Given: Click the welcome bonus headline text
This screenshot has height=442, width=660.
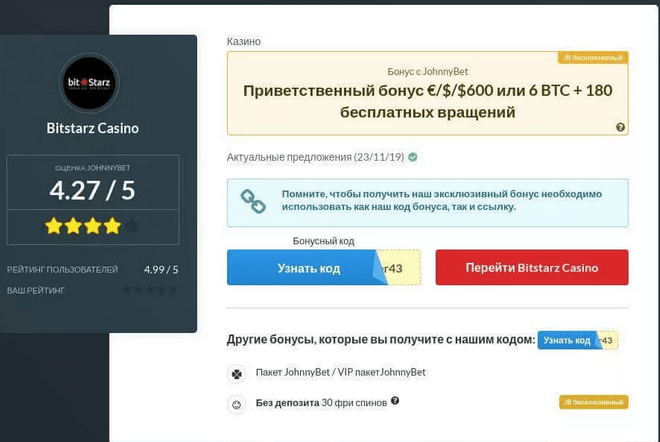Looking at the screenshot, I should (427, 101).
